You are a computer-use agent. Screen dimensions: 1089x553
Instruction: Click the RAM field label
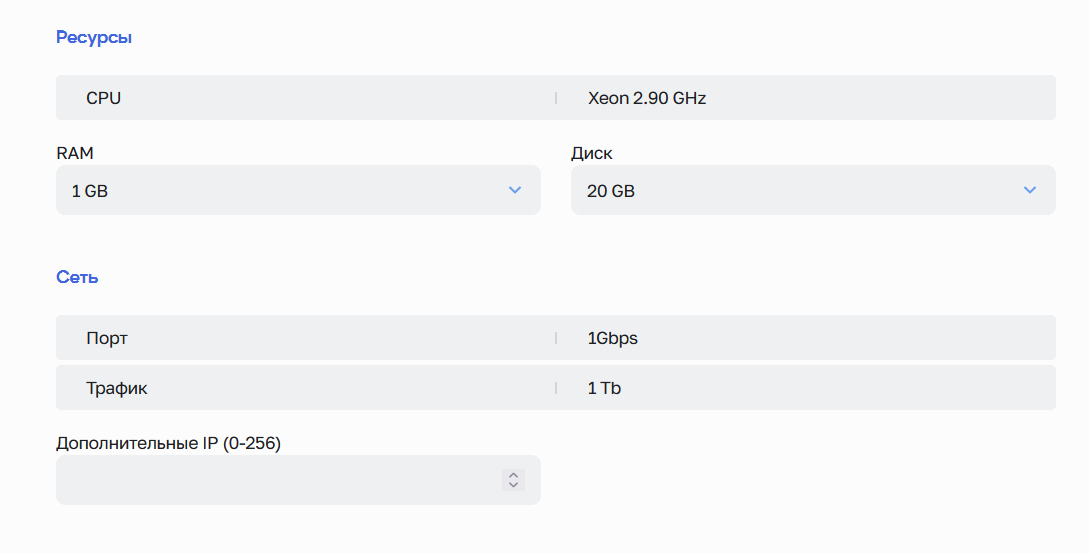click(75, 153)
